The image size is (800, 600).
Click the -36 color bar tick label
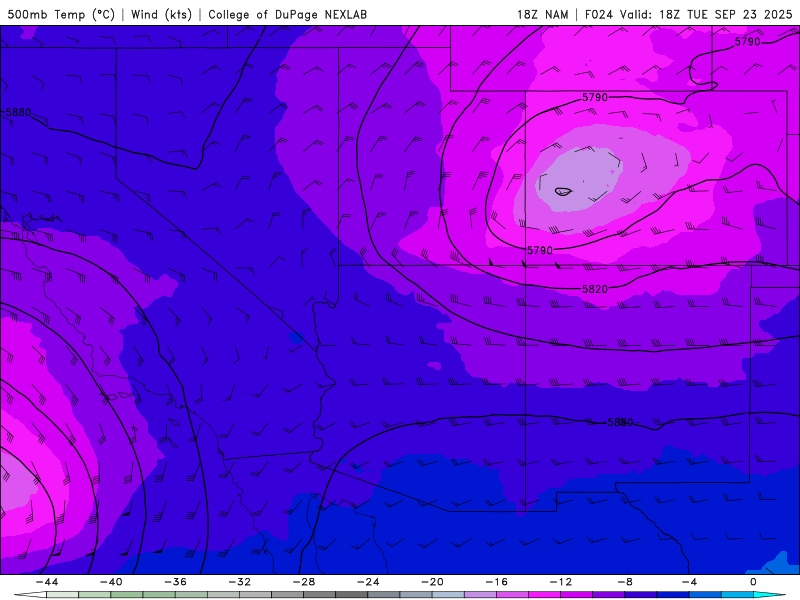pyautogui.click(x=176, y=582)
